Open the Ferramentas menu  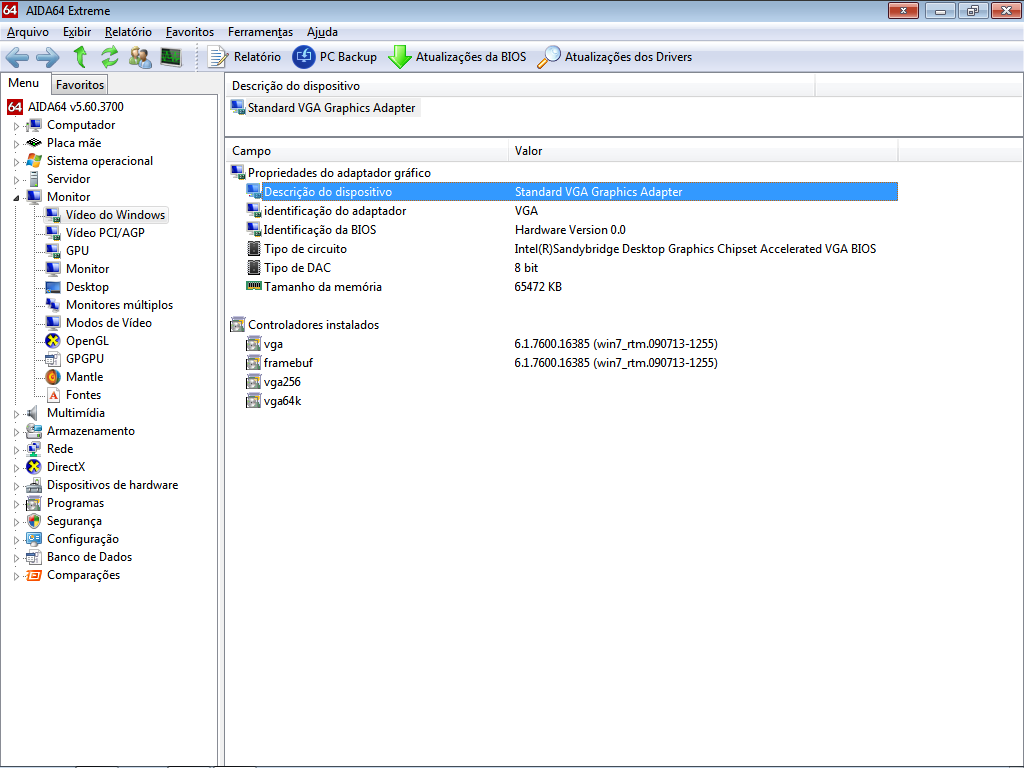point(260,32)
